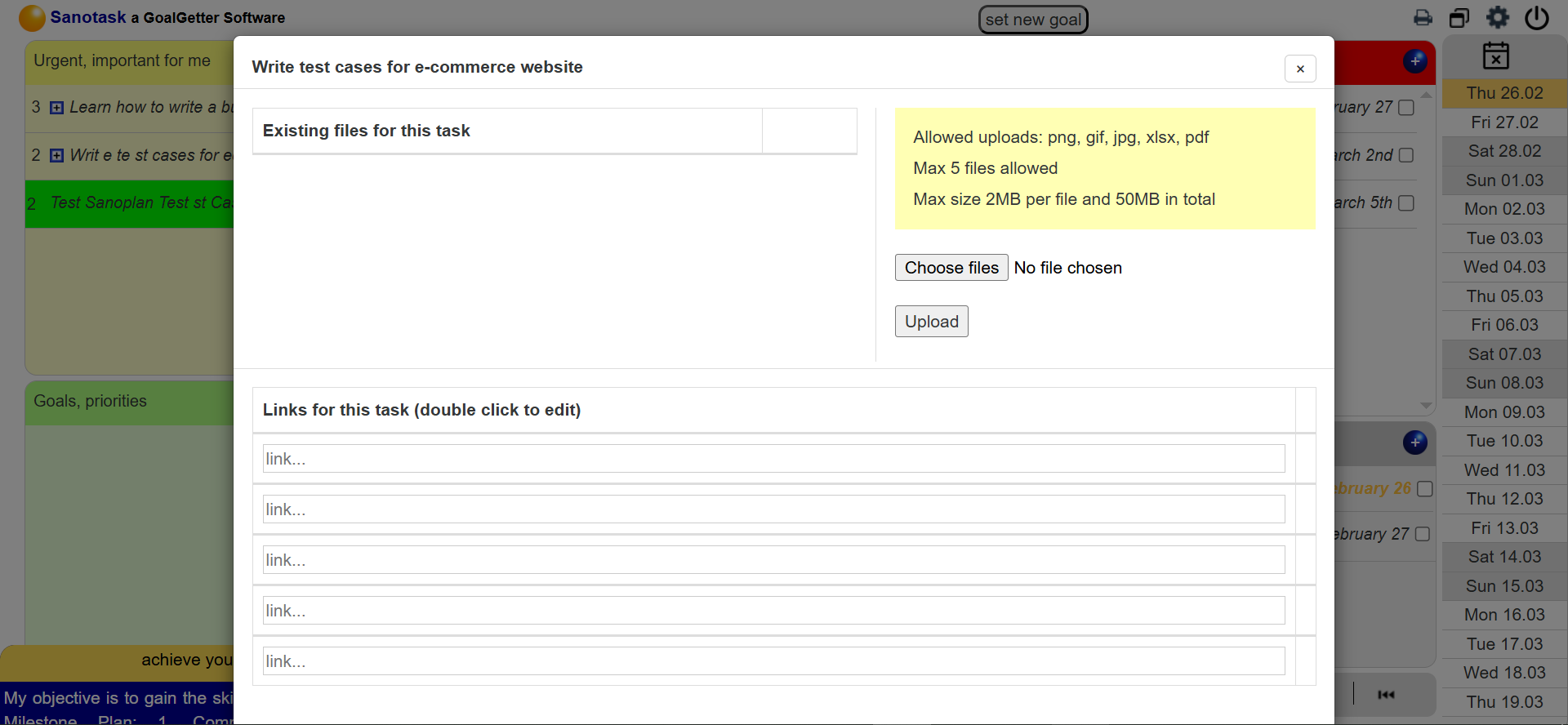Viewport: 1568px width, 725px height.
Task: Open settings gear icon
Action: click(x=1498, y=17)
